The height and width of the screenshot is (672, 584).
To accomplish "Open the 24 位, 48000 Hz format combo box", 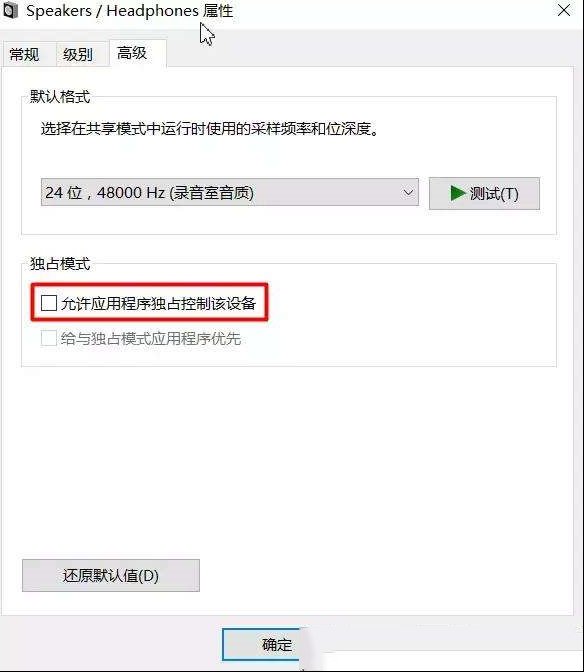I will click(x=230, y=192).
